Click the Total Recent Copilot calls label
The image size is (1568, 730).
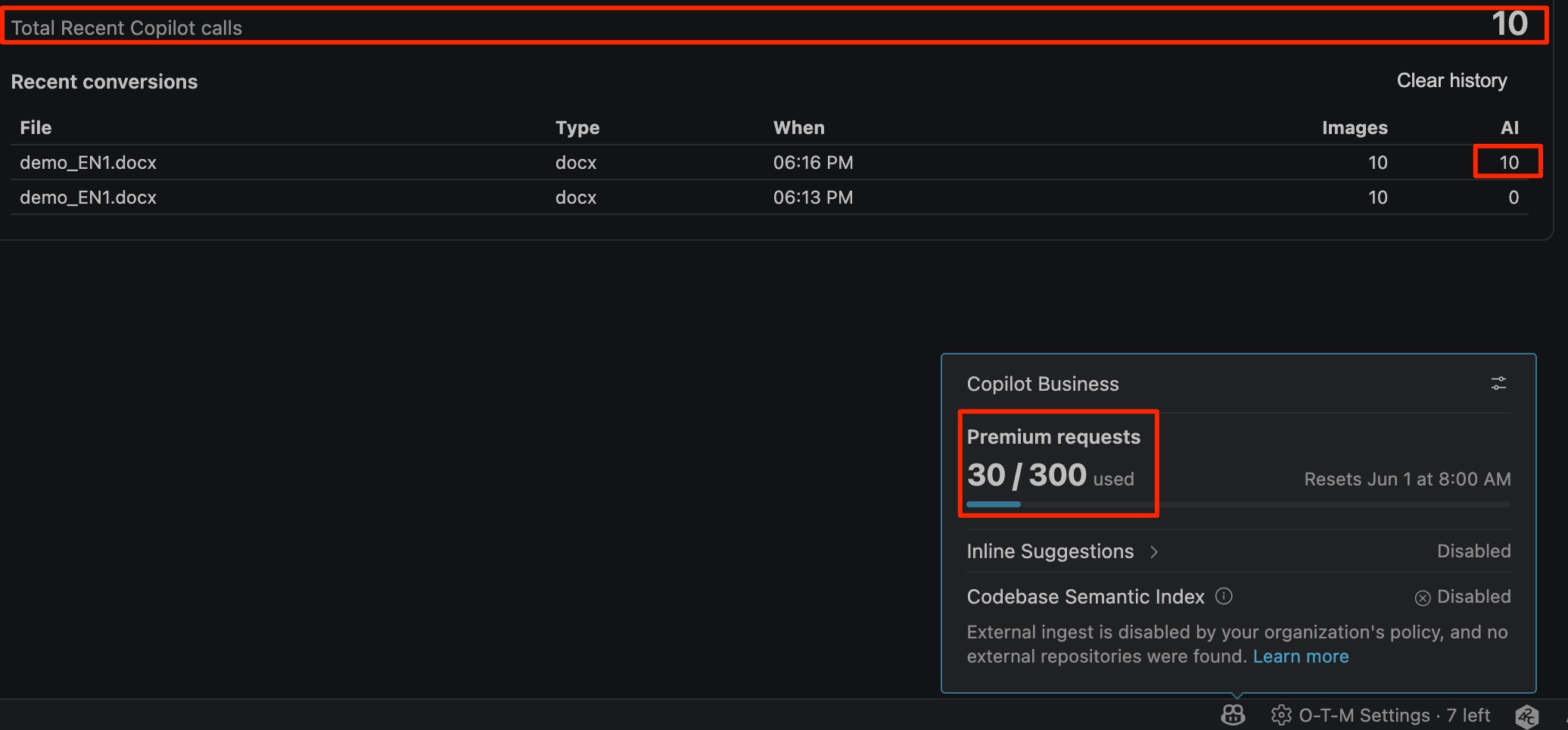click(x=126, y=28)
